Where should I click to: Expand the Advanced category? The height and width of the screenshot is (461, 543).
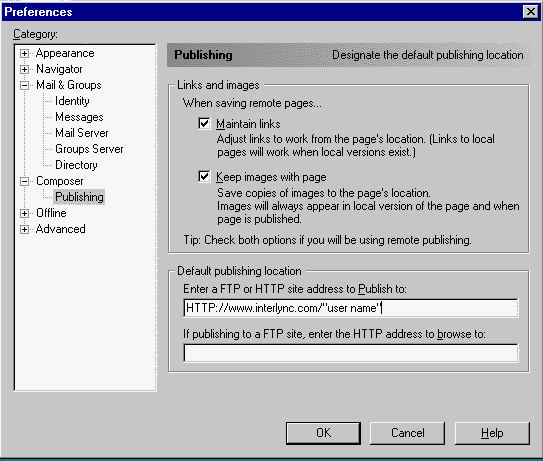point(24,229)
